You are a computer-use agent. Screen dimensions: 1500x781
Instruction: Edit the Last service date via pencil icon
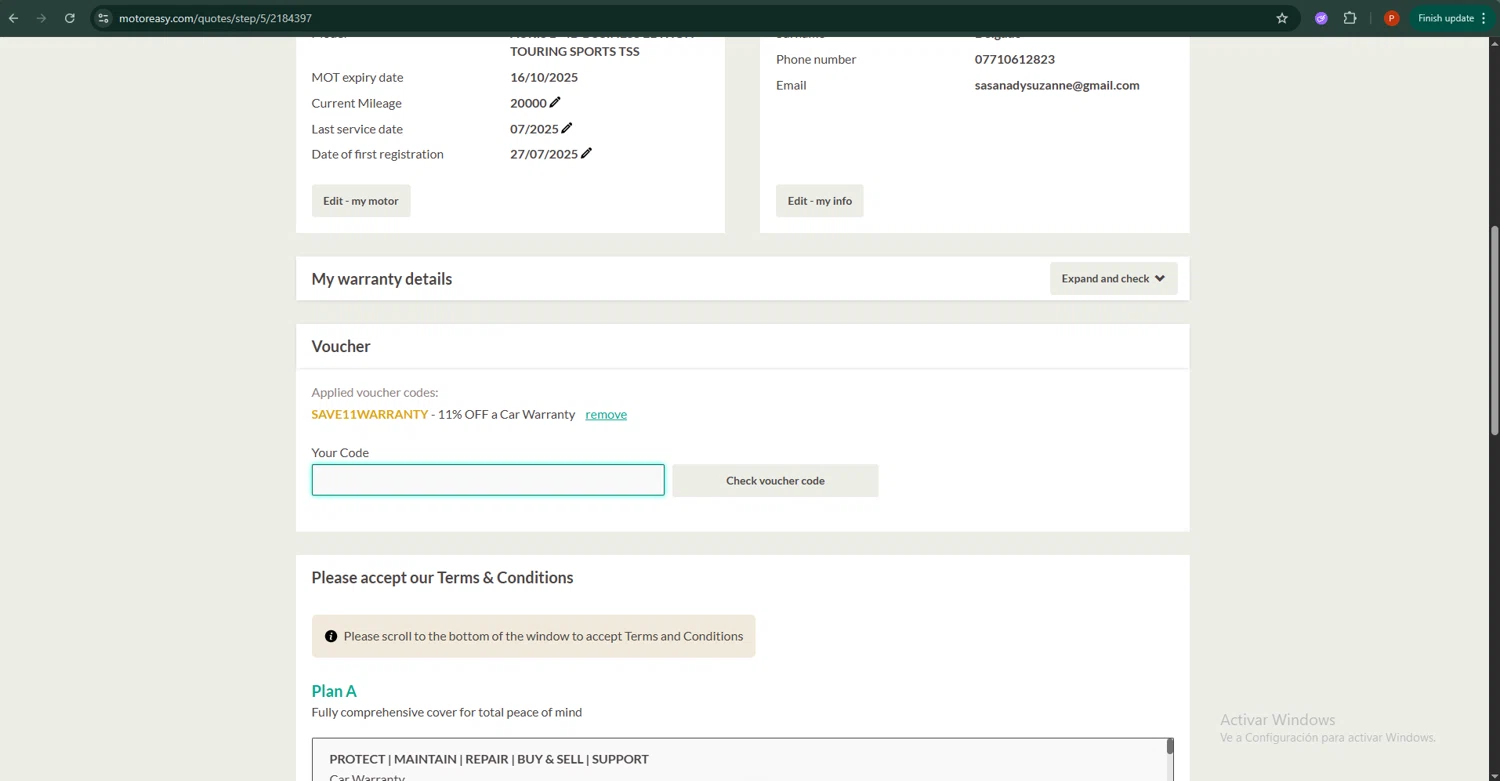pyautogui.click(x=567, y=128)
